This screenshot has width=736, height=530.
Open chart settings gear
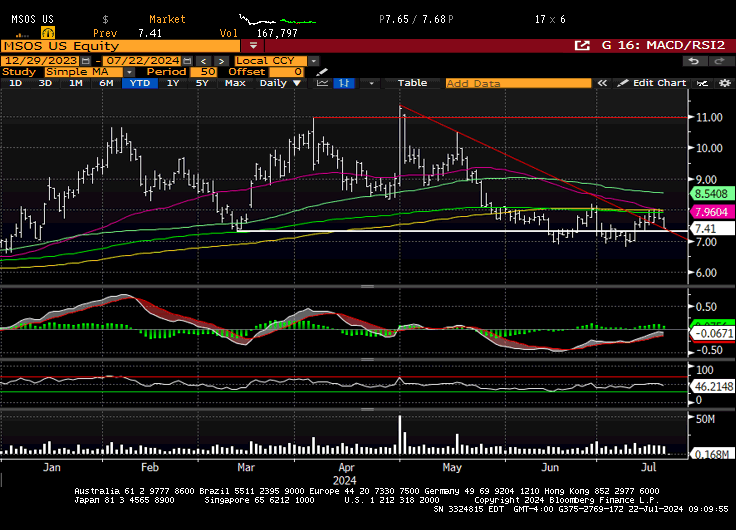point(725,83)
